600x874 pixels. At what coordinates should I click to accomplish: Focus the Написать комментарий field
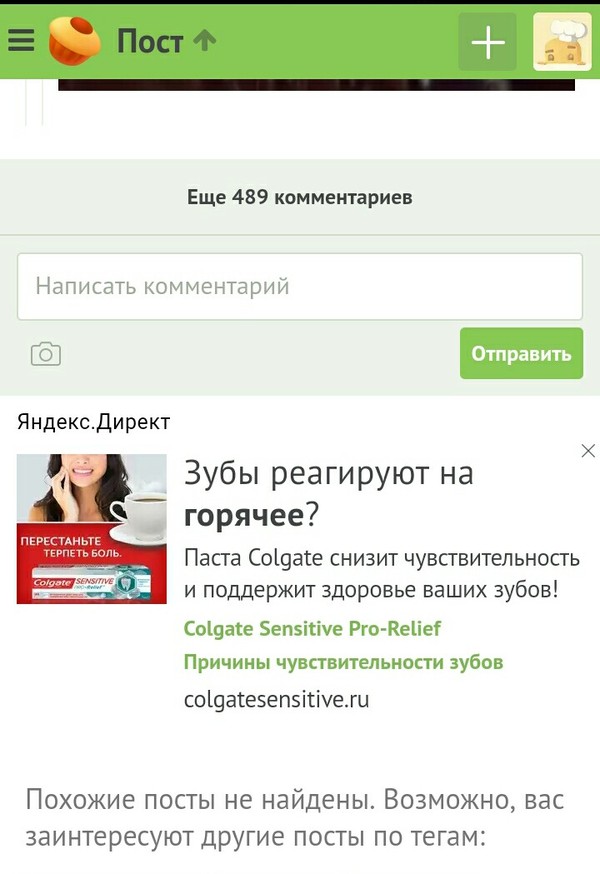click(300, 287)
